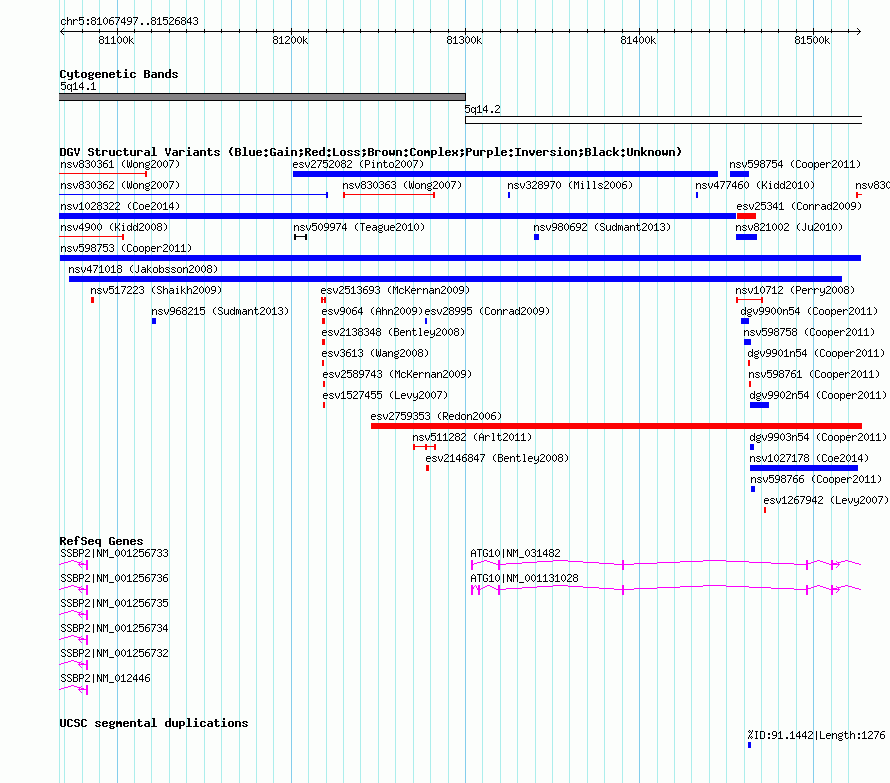Open variant nsv328970 (Mills2006)
Image resolution: width=890 pixels, height=783 pixels.
click(570, 185)
